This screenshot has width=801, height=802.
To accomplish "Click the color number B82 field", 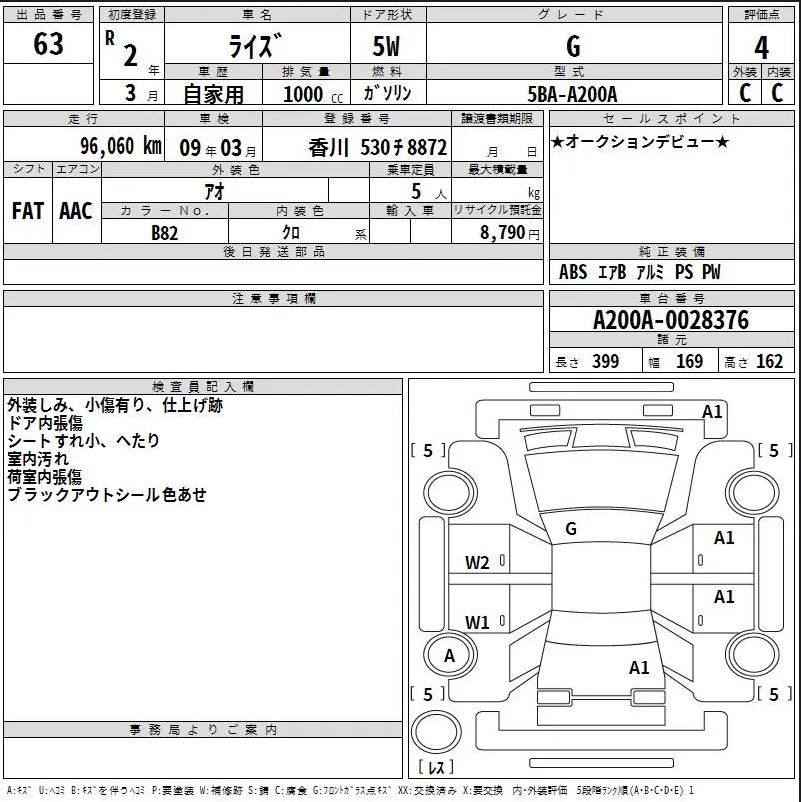I will pos(165,233).
